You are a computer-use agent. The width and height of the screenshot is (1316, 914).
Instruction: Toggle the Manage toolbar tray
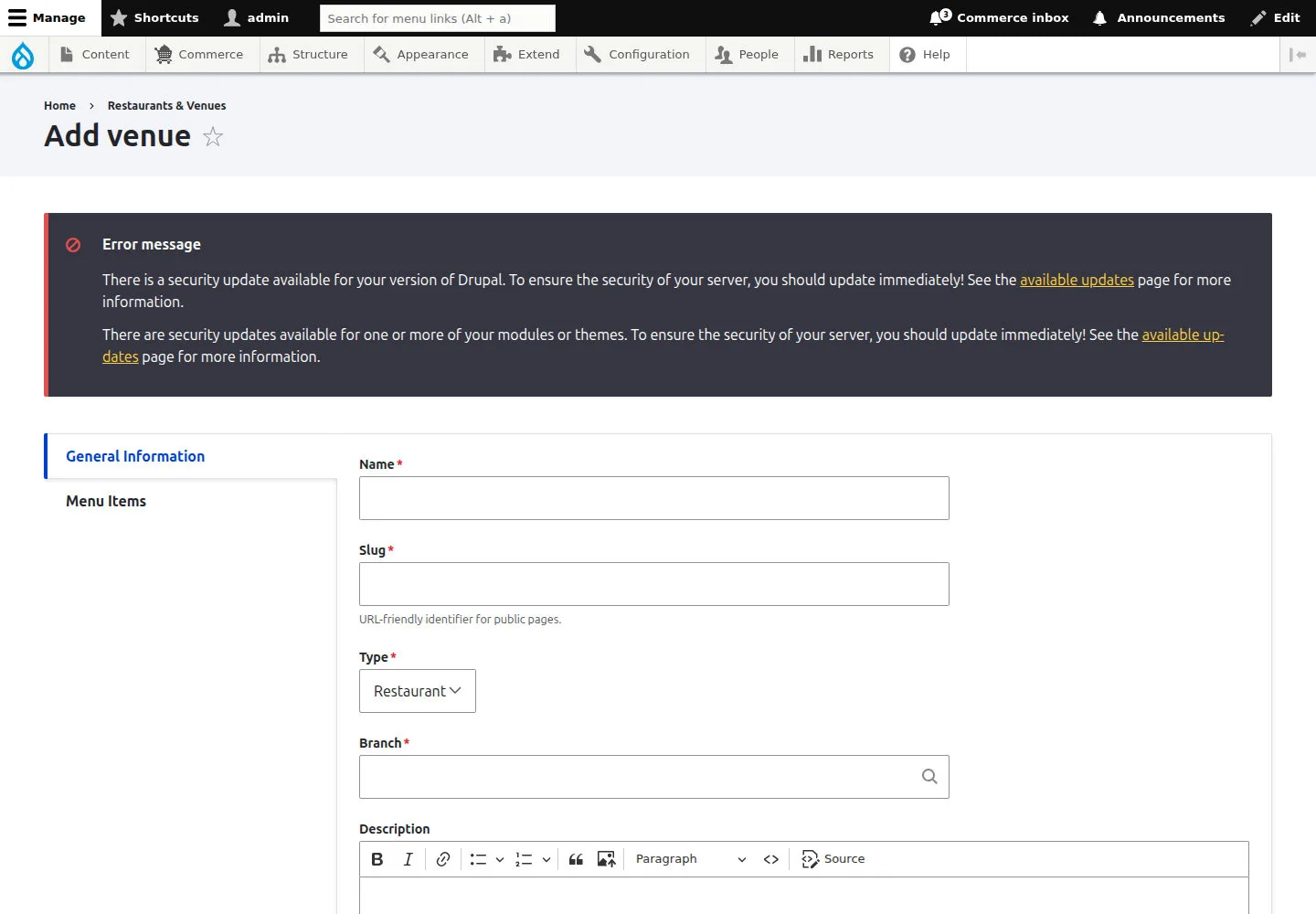point(47,18)
